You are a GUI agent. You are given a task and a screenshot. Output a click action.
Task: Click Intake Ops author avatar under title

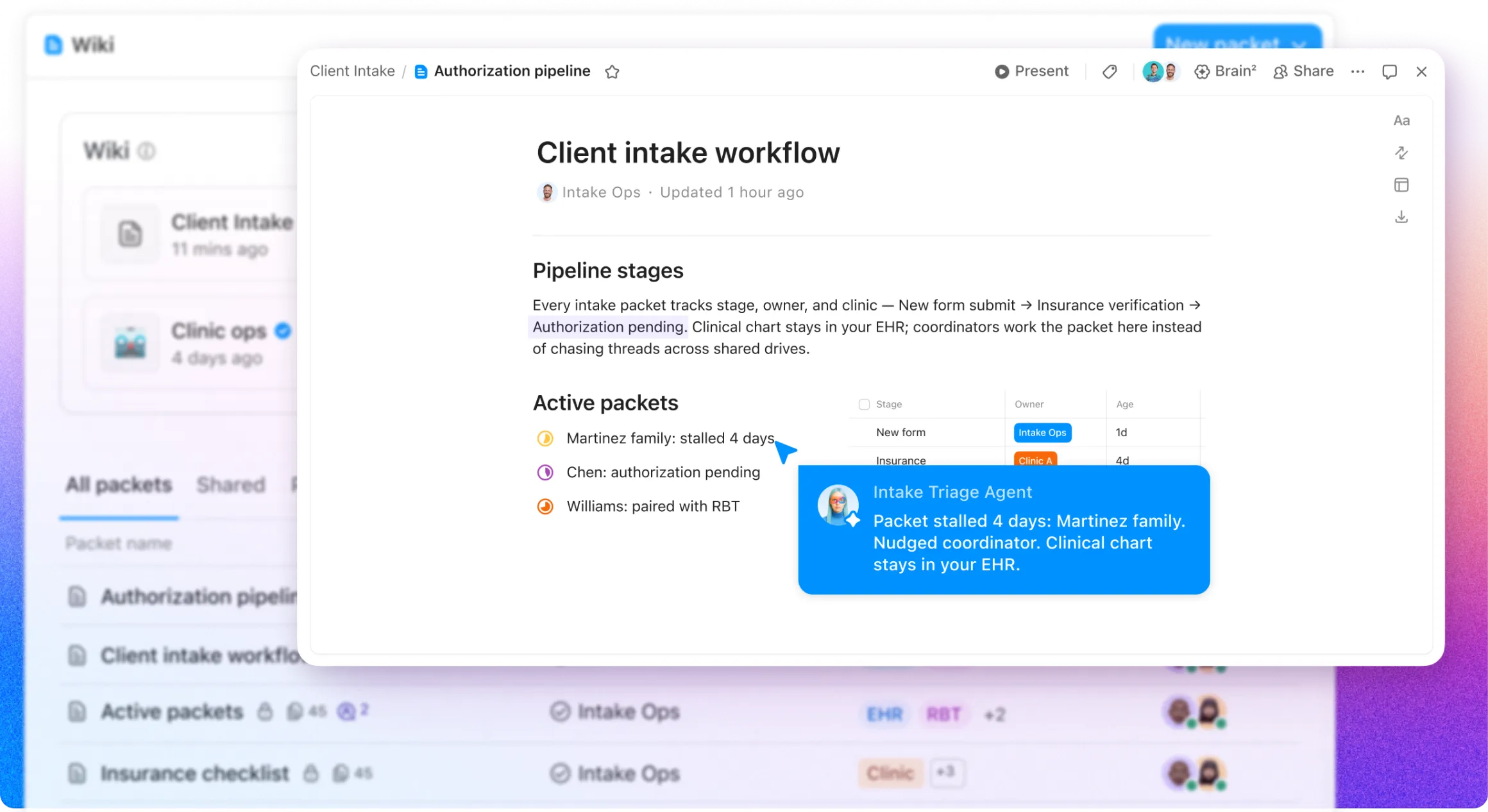(x=546, y=192)
